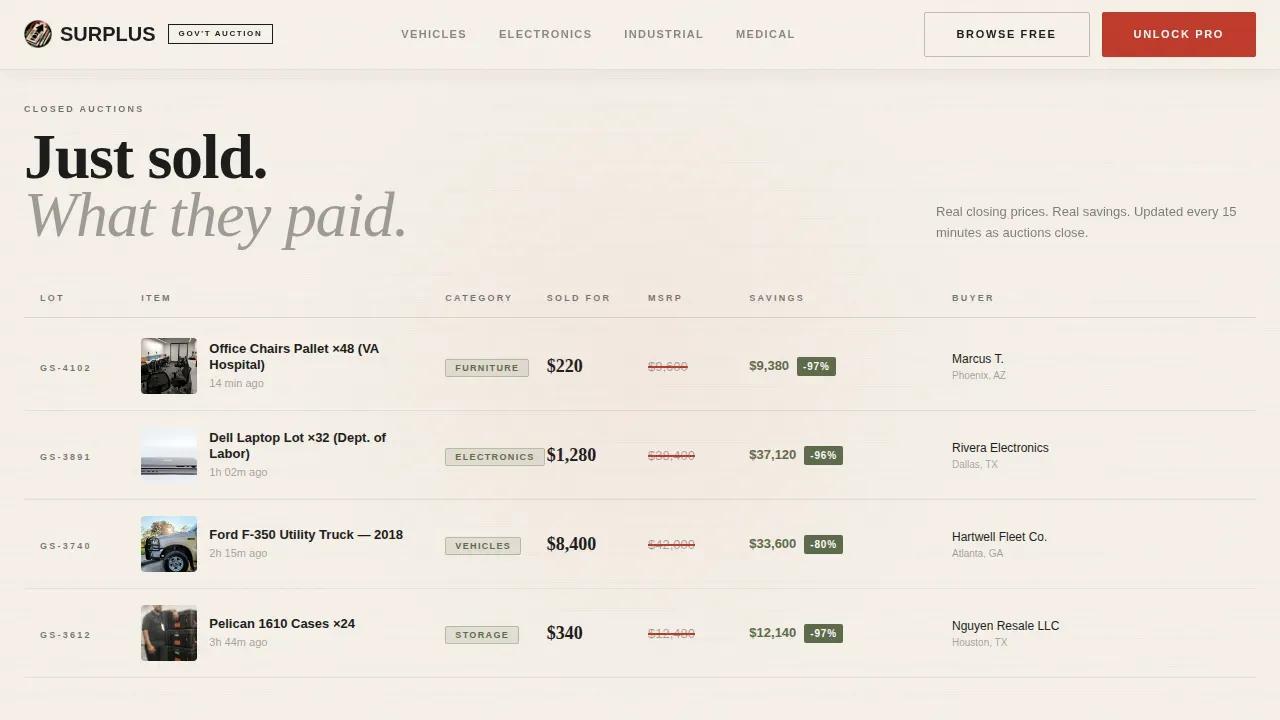This screenshot has height=720, width=1280.
Task: Click the $9,380 savings amount
Action: pos(769,366)
